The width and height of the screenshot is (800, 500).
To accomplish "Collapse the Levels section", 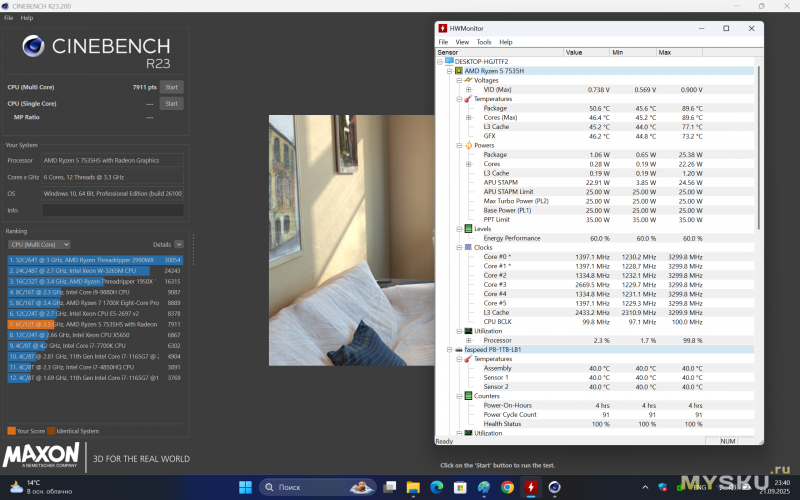I will pos(459,229).
